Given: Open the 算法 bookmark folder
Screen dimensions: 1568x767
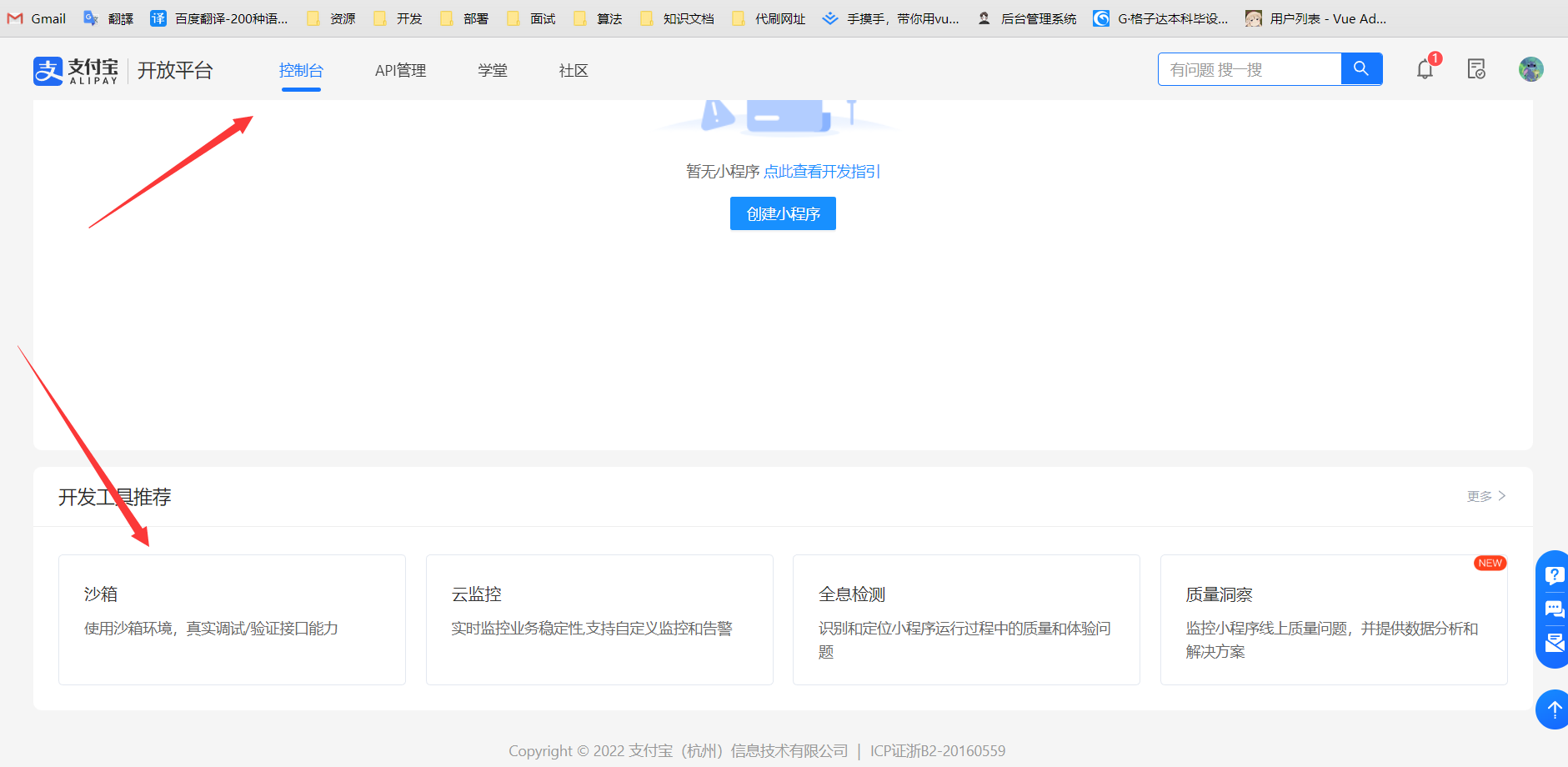Looking at the screenshot, I should (x=598, y=18).
